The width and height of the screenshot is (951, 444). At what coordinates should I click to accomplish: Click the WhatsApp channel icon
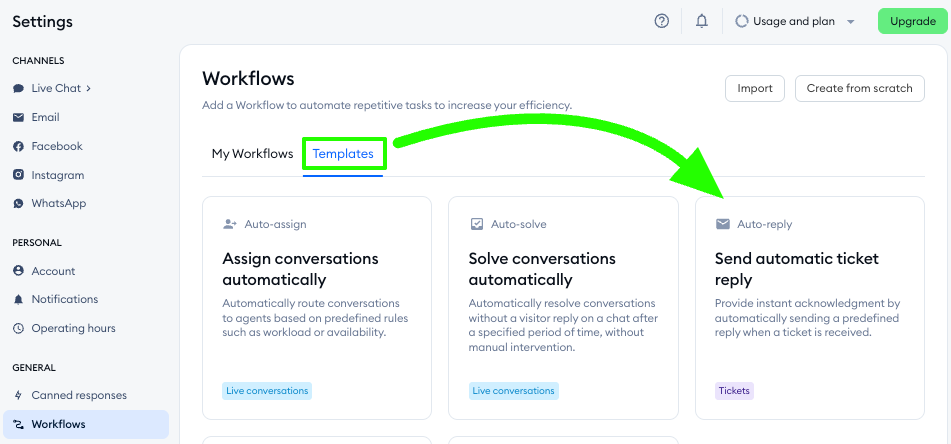tap(18, 203)
